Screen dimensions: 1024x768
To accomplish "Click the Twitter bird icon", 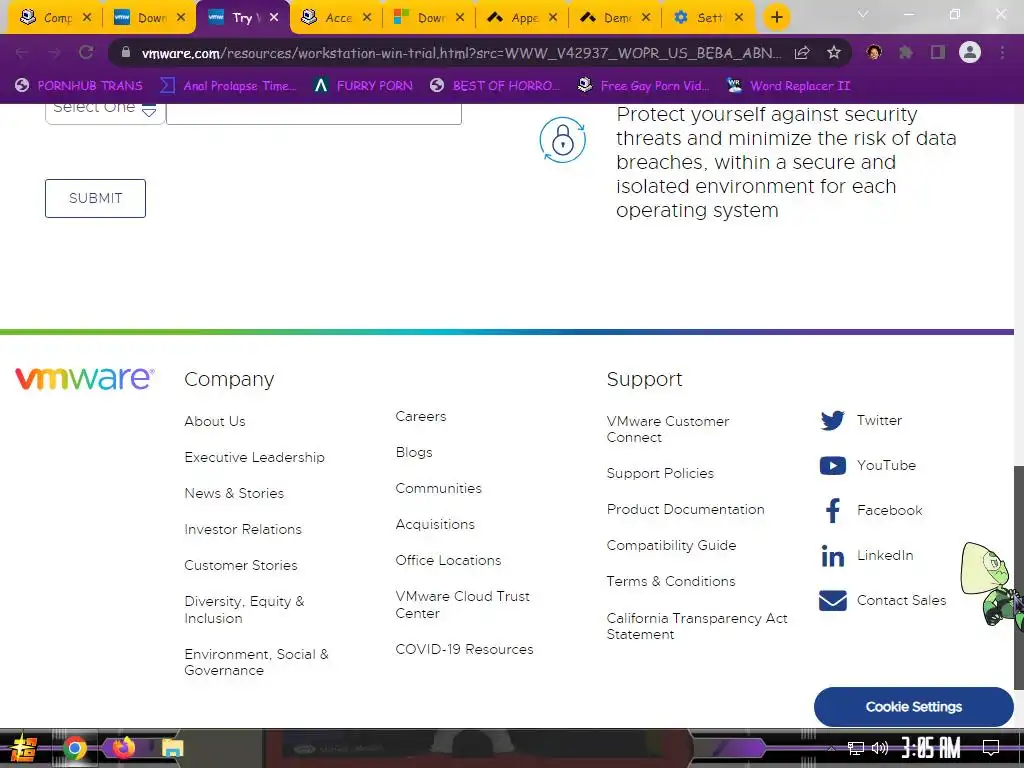I will tap(833, 421).
